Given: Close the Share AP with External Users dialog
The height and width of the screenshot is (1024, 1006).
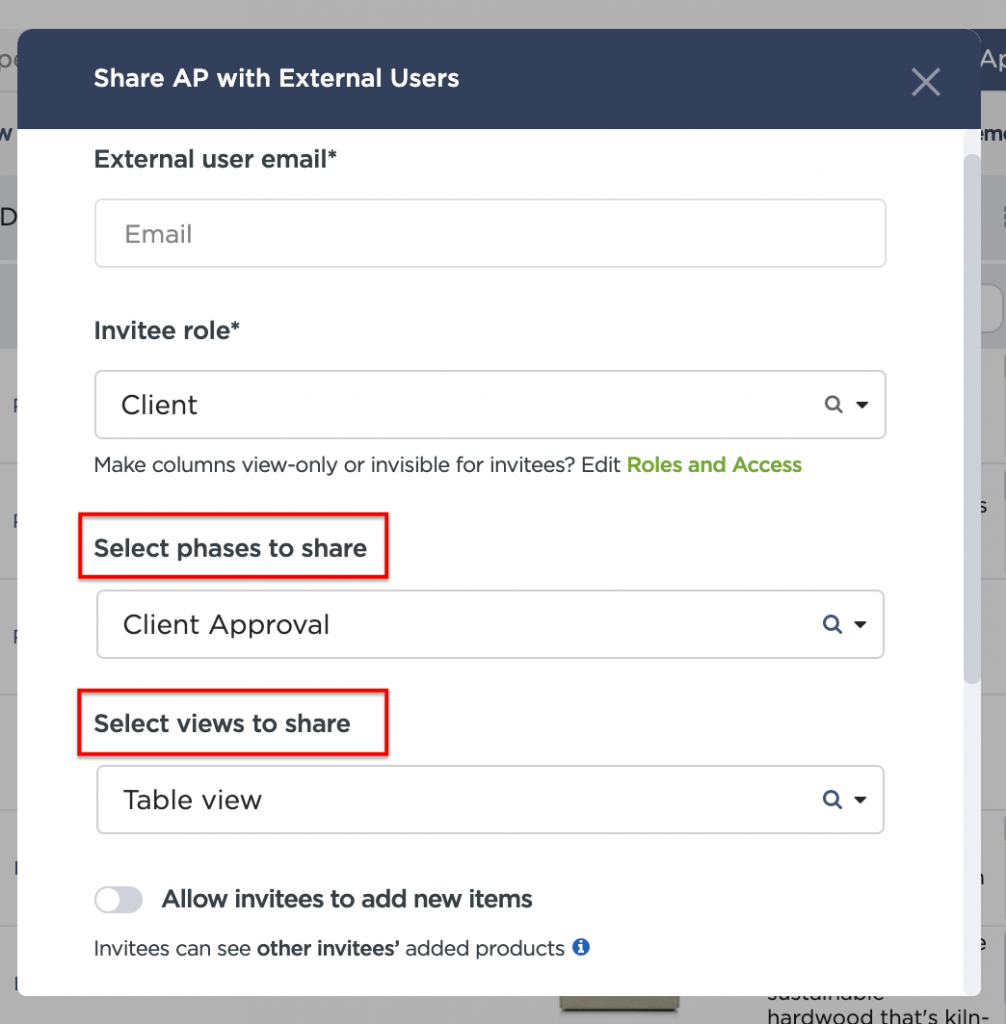Looking at the screenshot, I should (x=926, y=82).
